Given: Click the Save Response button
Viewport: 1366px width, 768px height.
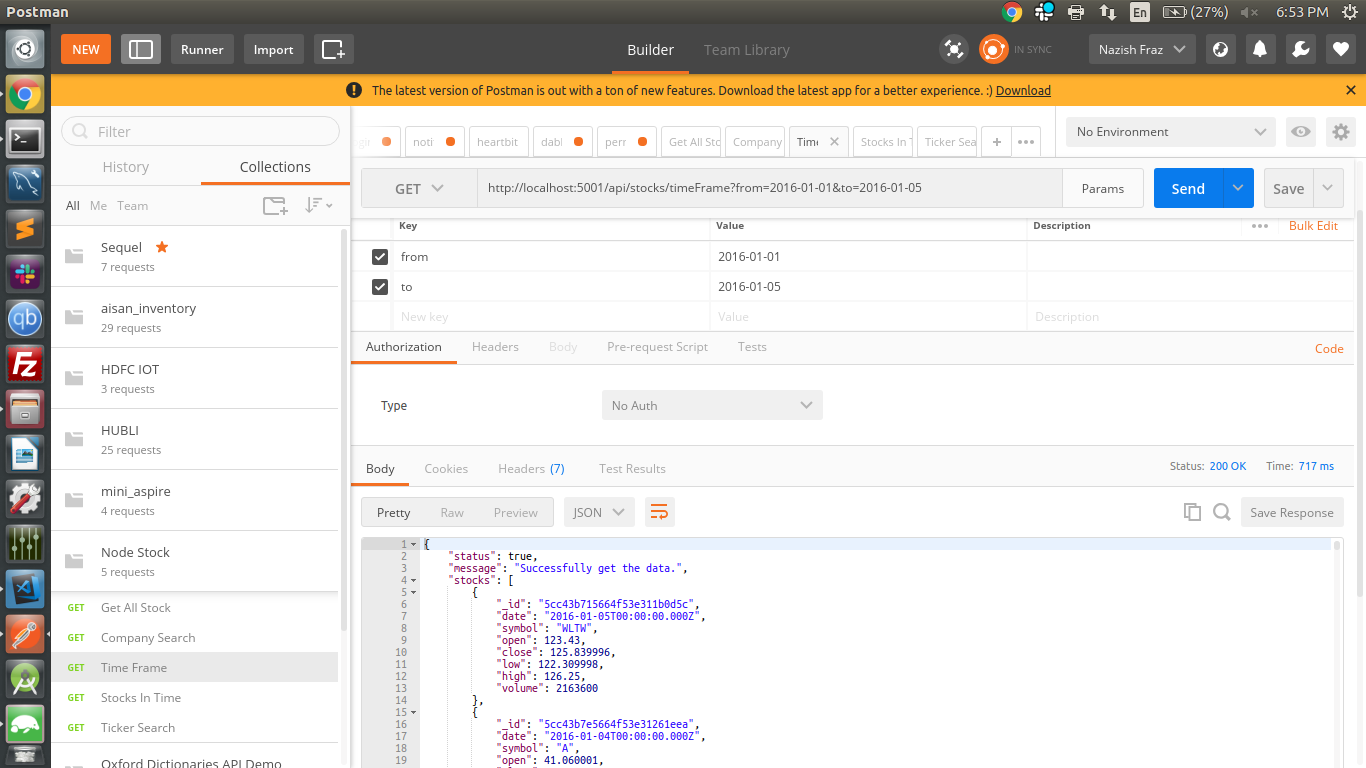Looking at the screenshot, I should tap(1292, 512).
